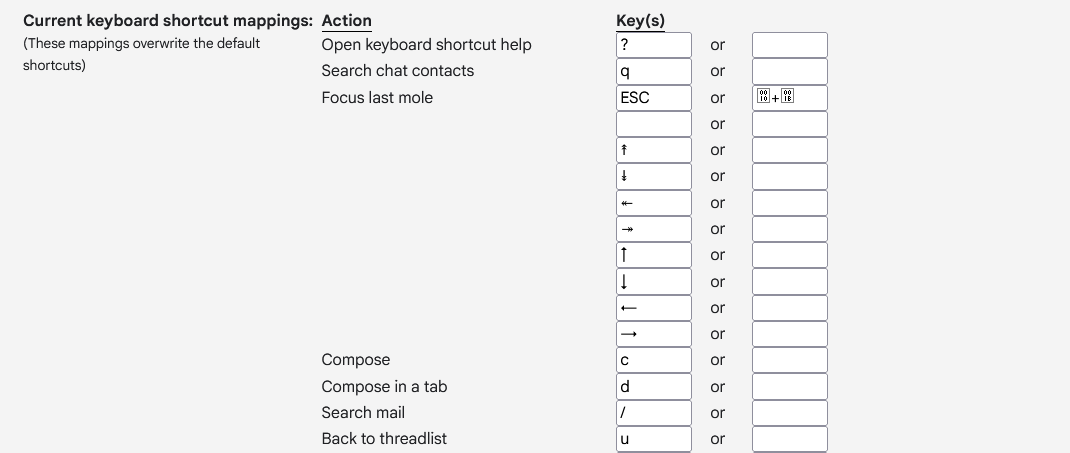Focus the "u" key field for Back to threadlist
Viewport: 1070px width, 453px height.
pyautogui.click(x=654, y=438)
